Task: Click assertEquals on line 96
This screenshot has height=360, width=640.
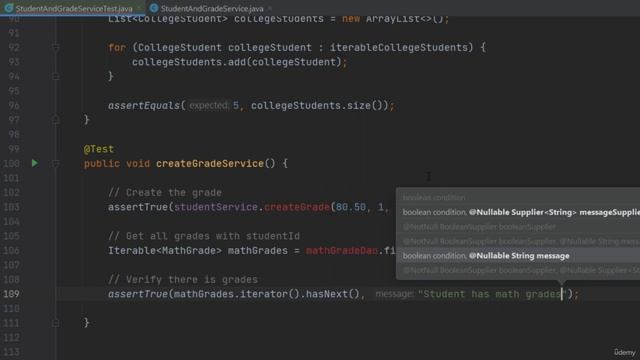Action: (144, 105)
